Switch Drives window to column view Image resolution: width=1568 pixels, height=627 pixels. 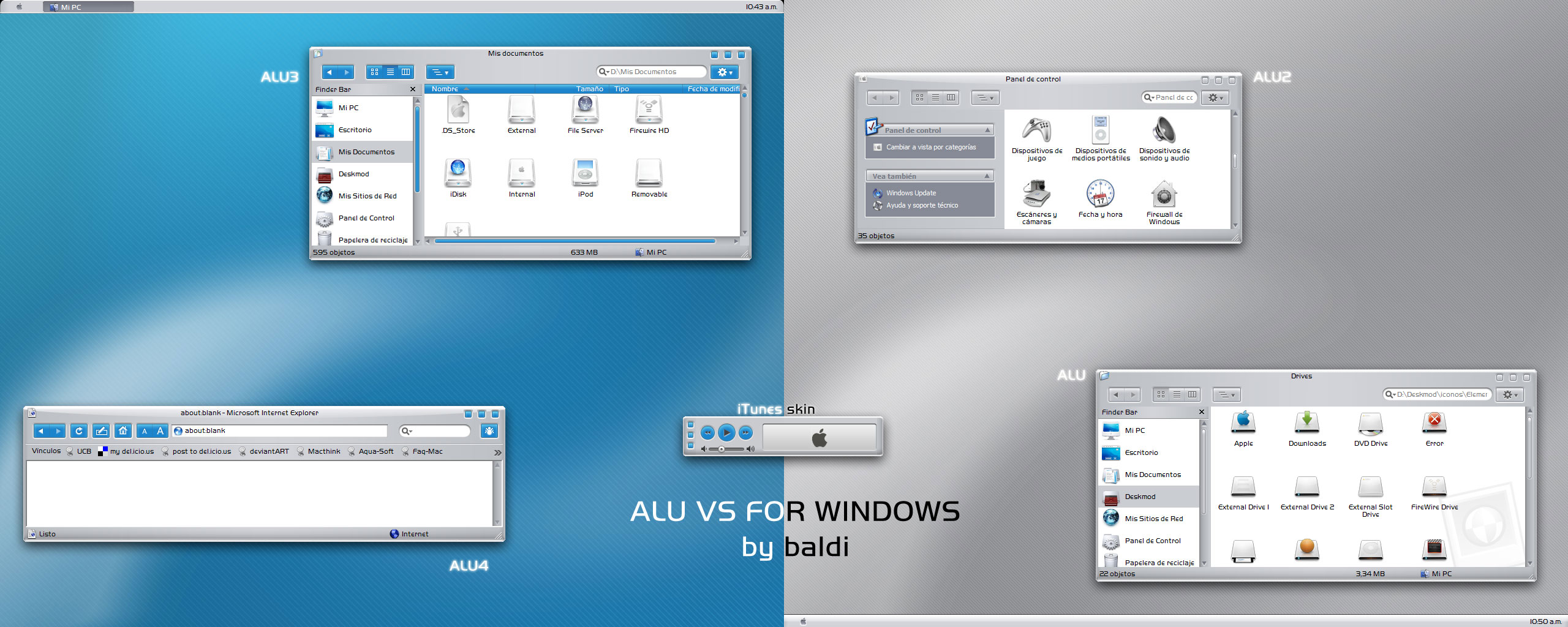click(1193, 395)
